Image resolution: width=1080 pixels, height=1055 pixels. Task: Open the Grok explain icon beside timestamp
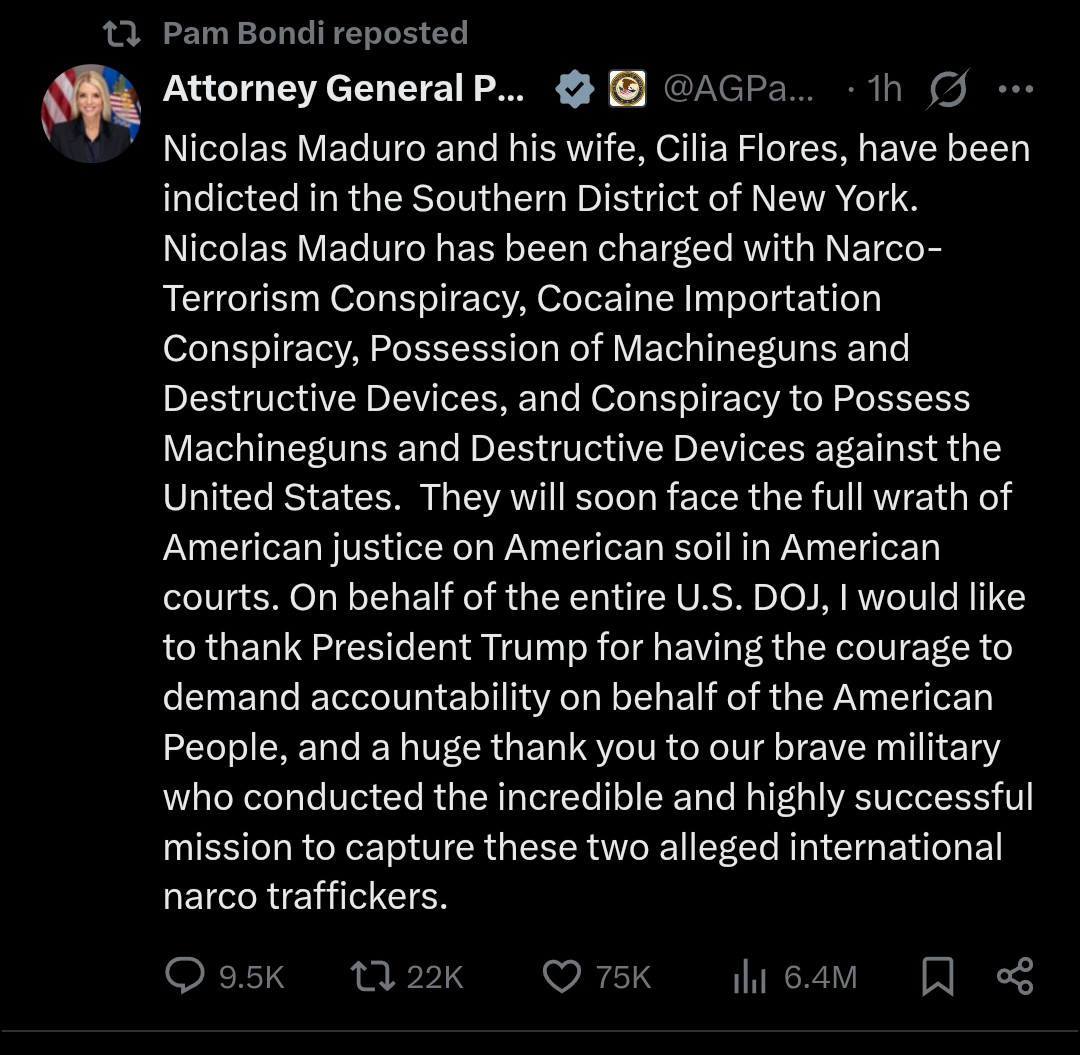click(x=946, y=90)
